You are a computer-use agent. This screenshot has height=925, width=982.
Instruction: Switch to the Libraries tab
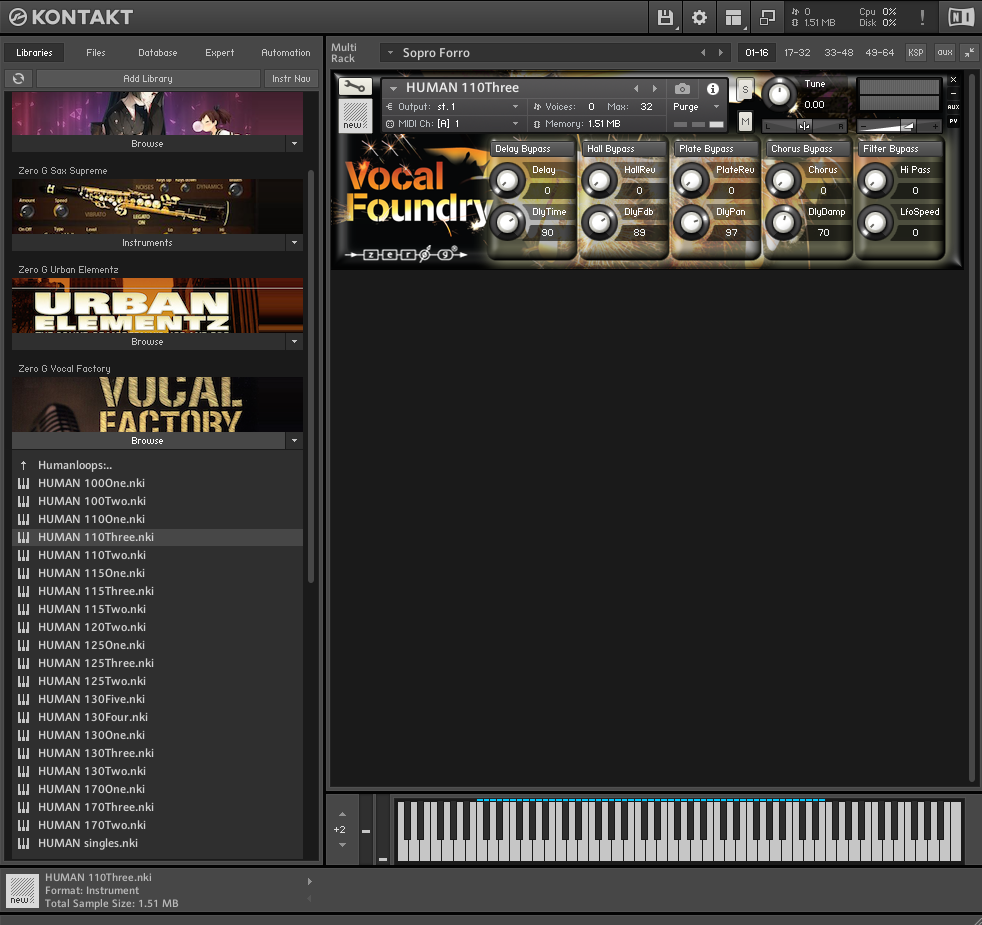[34, 53]
